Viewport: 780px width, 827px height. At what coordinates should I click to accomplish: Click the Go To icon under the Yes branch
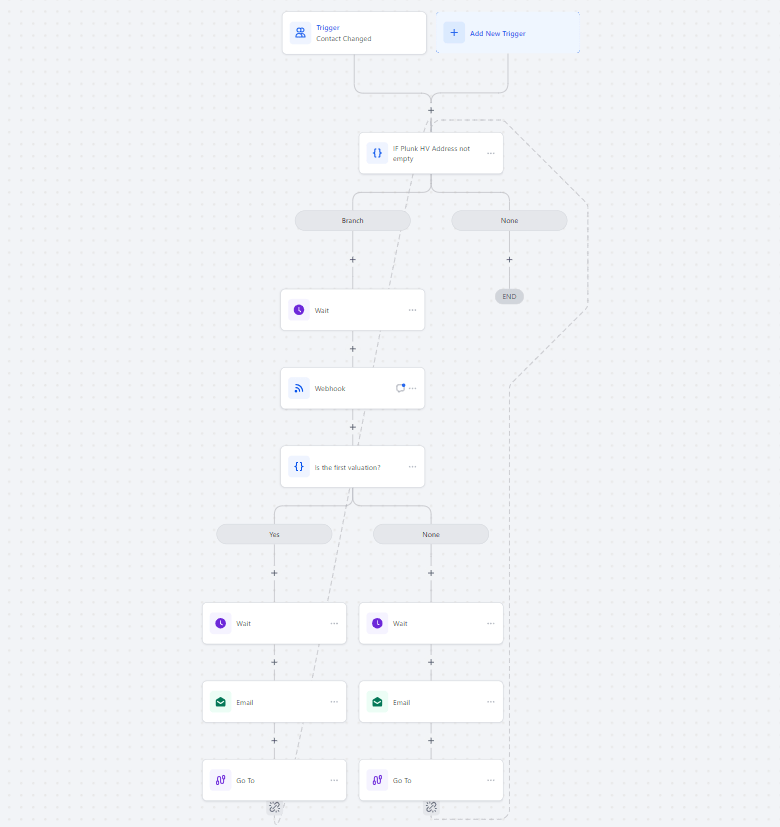[x=220, y=780]
